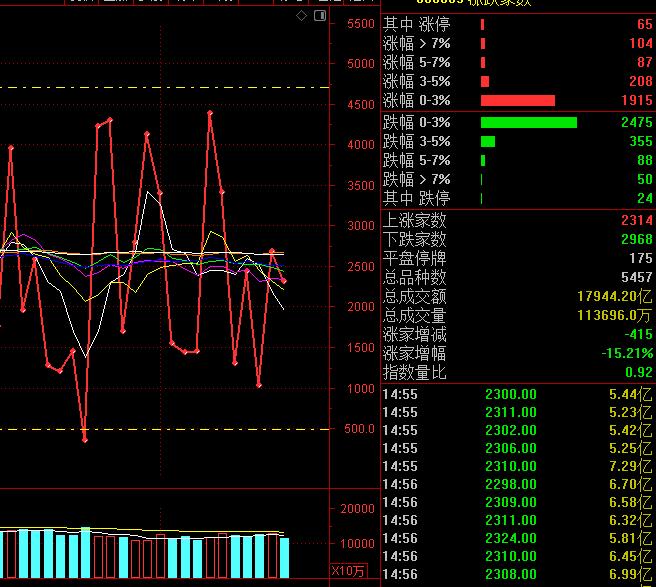This screenshot has width=656, height=587.
Task: Click the declining count 2968
Action: 637,239
